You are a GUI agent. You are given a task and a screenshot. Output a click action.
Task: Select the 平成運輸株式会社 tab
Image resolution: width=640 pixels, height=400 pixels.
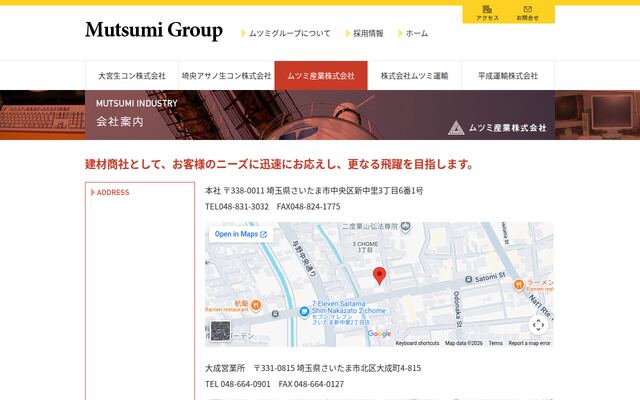click(508, 76)
